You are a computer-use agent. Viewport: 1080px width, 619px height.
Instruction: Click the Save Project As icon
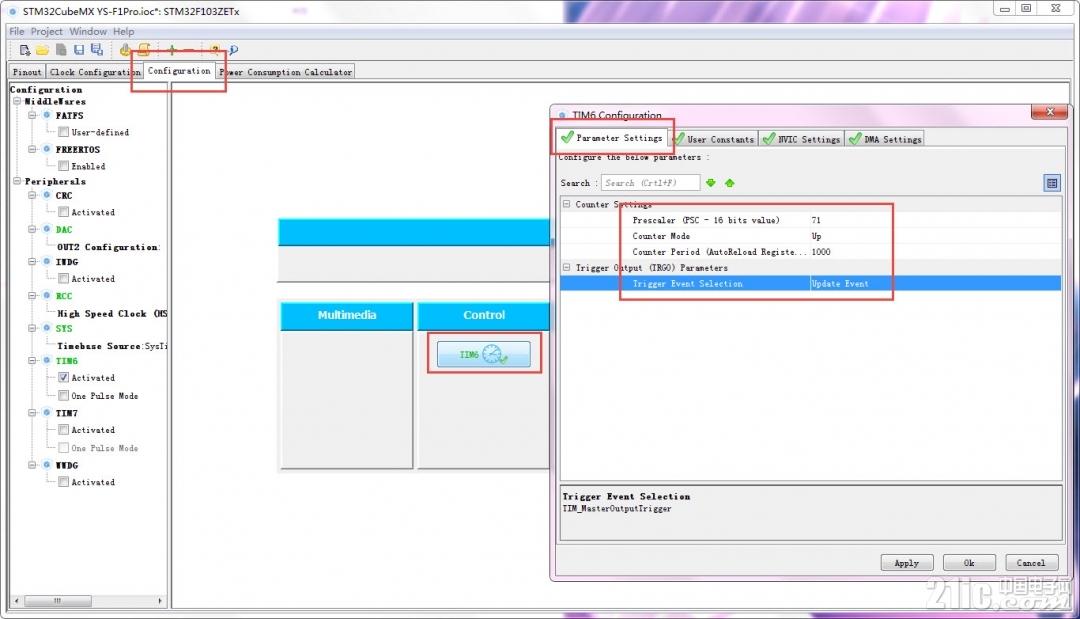click(97, 50)
